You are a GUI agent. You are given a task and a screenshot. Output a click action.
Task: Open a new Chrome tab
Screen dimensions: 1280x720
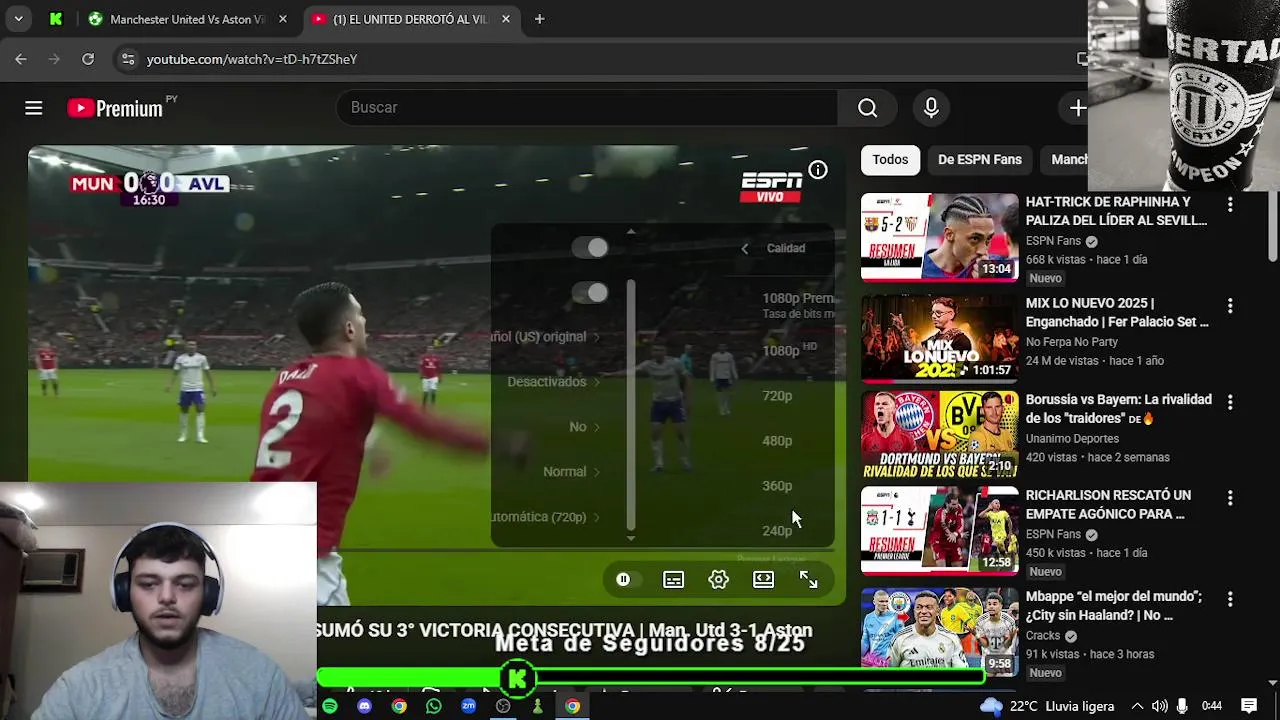point(539,19)
